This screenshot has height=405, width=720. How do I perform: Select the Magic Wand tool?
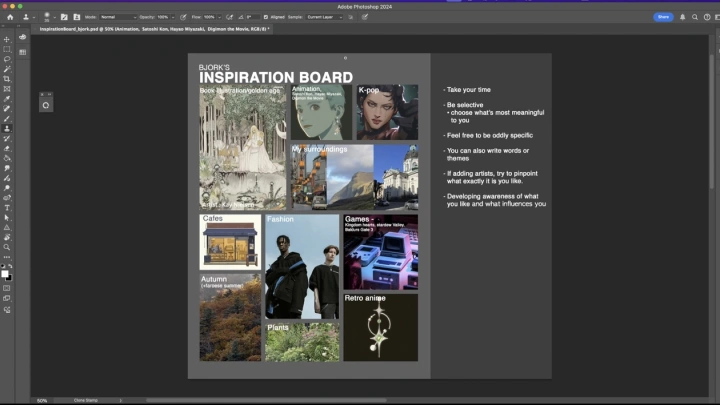coord(6,69)
